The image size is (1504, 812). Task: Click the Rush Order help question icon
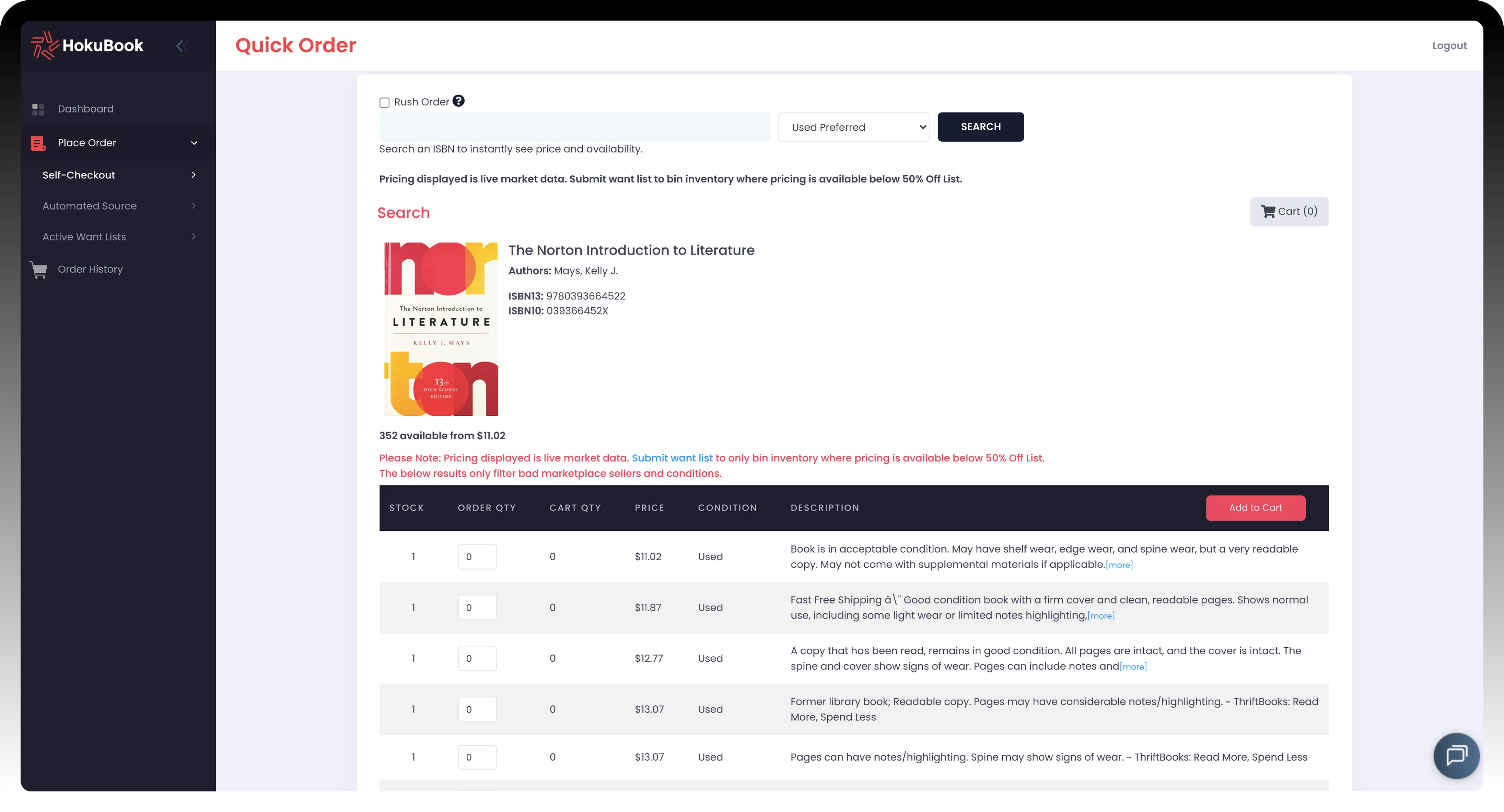point(459,101)
